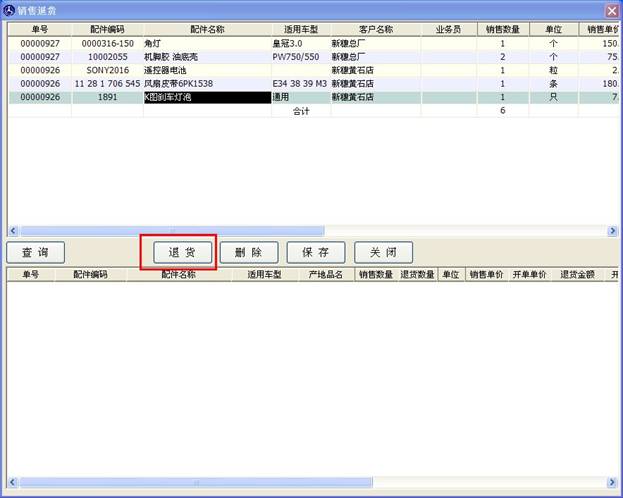Screen dimensions: 623x498
Task: Click the 退货数量 header in lower table
Action: pyautogui.click(x=417, y=274)
